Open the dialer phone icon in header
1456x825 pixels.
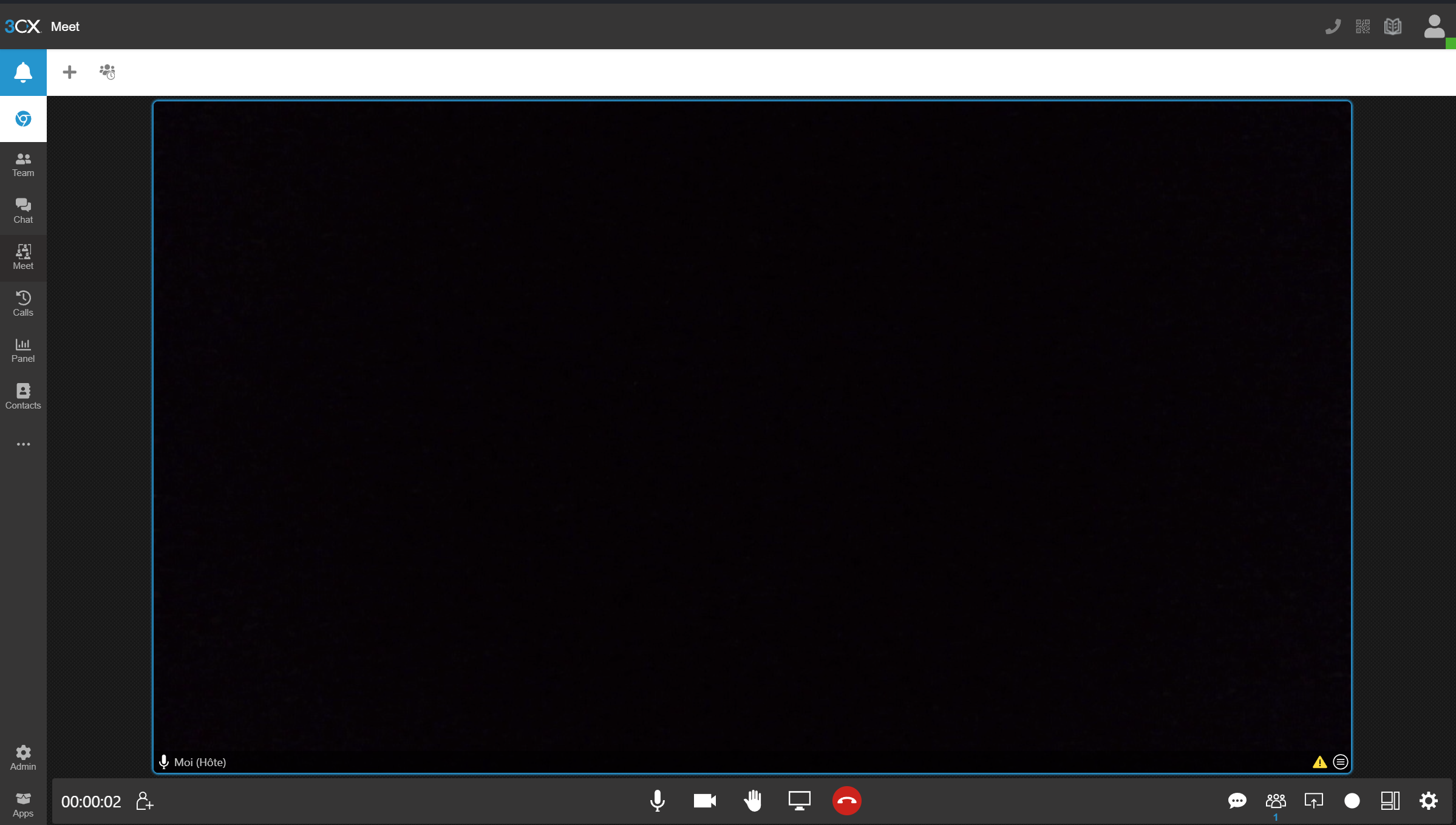[x=1333, y=27]
